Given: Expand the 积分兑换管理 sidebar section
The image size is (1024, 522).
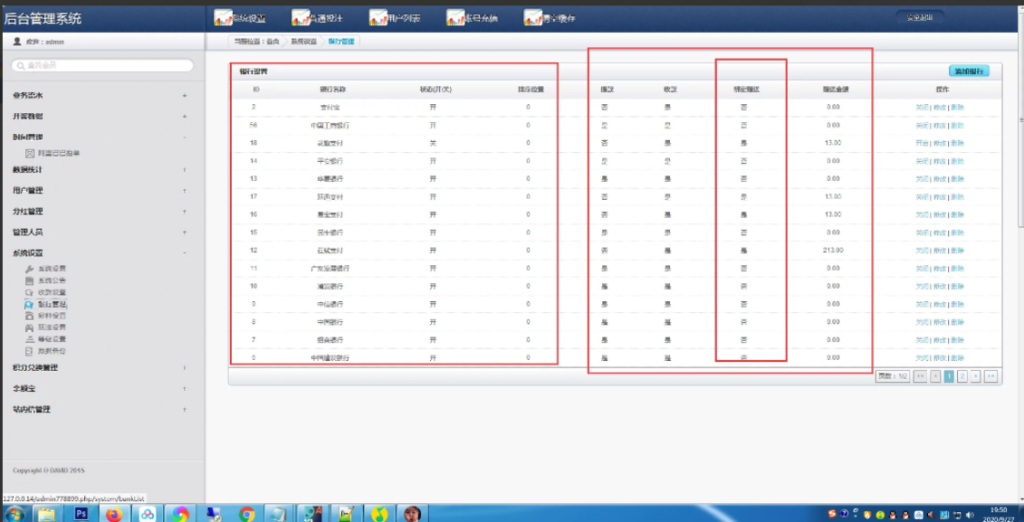Looking at the screenshot, I should pos(184,368).
